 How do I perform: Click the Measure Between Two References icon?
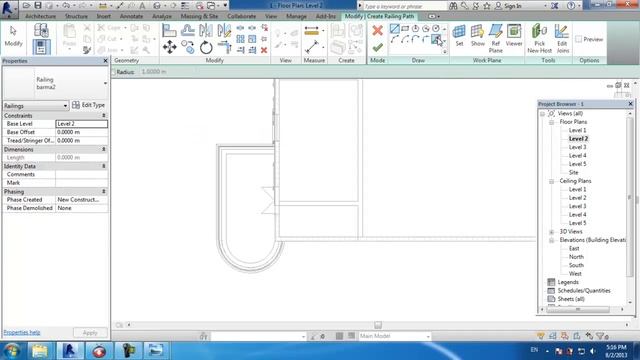click(x=312, y=47)
